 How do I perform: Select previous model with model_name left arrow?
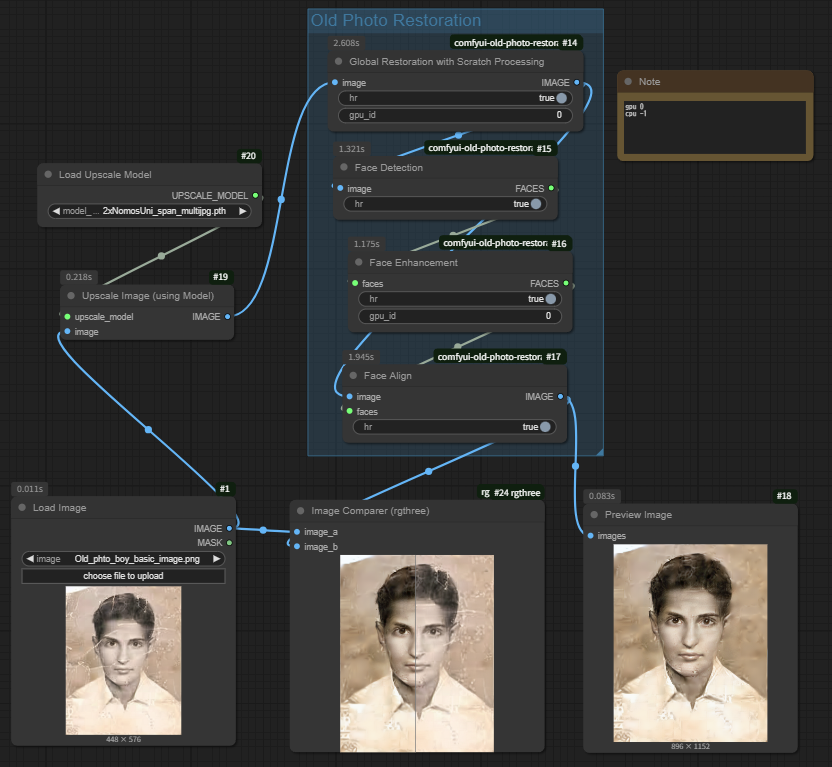click(x=55, y=212)
